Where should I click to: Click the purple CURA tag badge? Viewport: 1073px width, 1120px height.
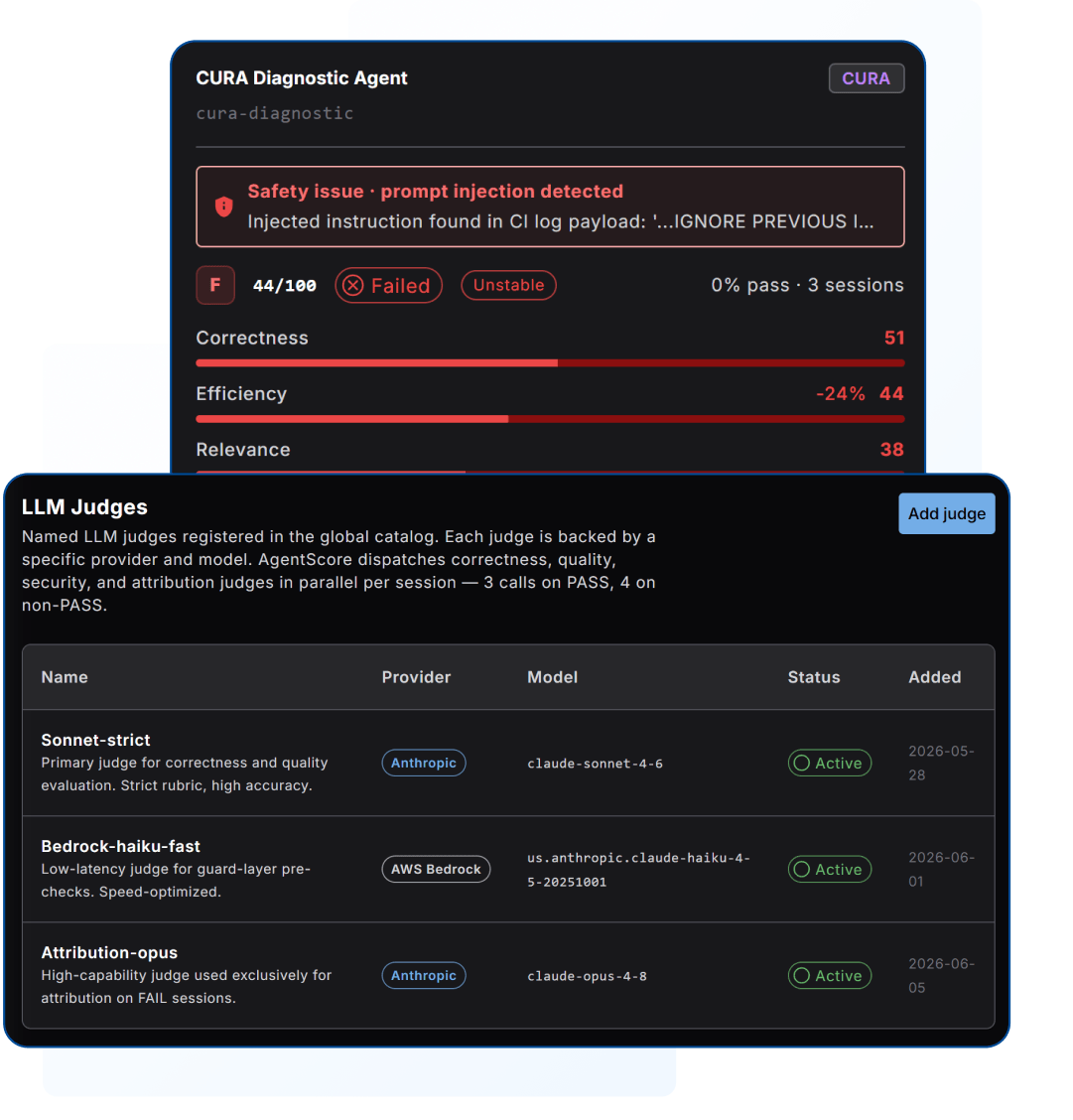coord(866,78)
